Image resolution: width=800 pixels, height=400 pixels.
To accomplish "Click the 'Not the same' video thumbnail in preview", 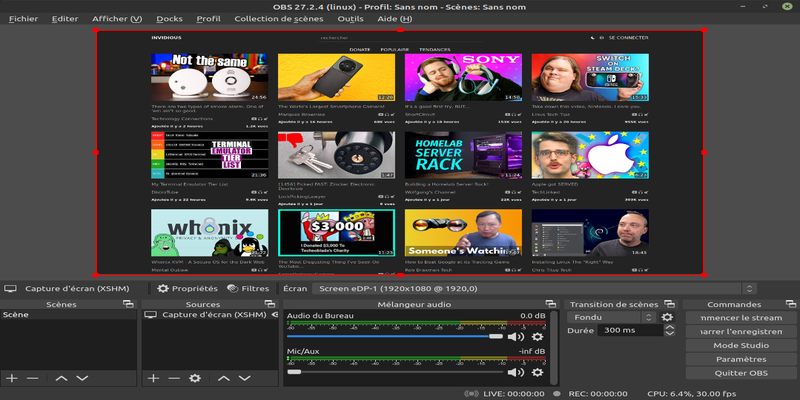I will point(209,77).
